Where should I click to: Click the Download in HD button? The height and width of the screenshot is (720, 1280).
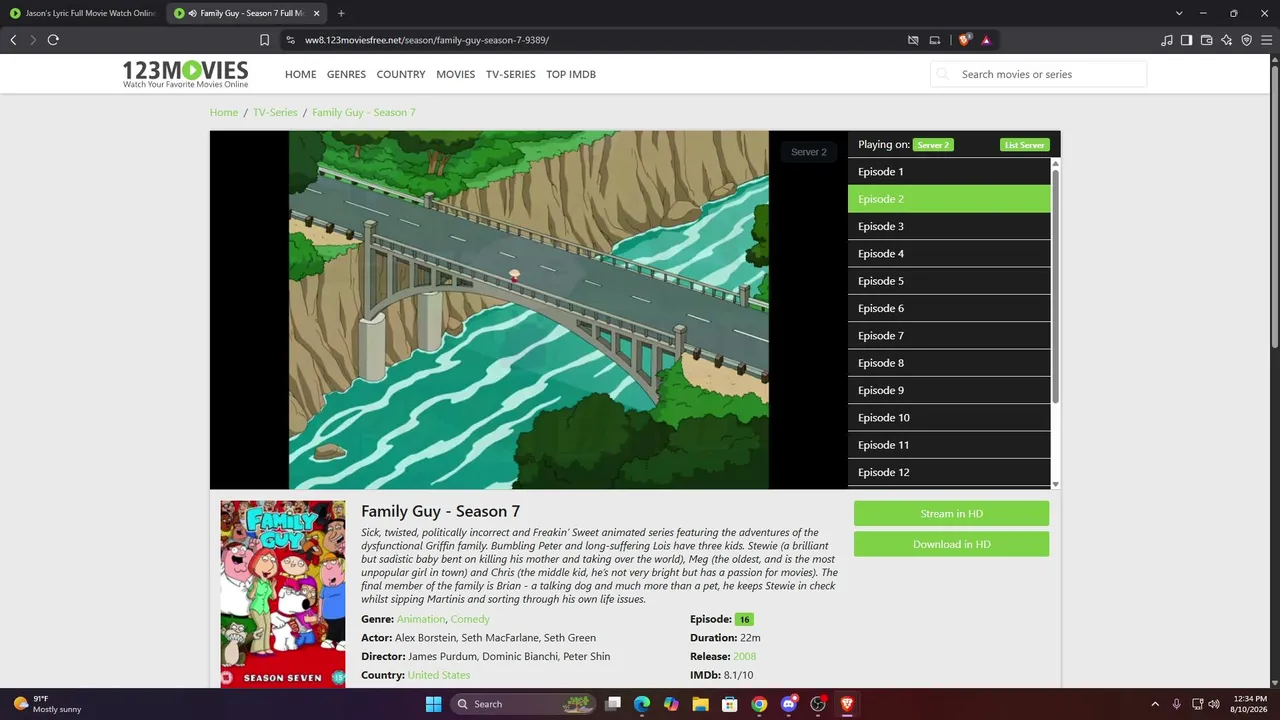(x=951, y=544)
